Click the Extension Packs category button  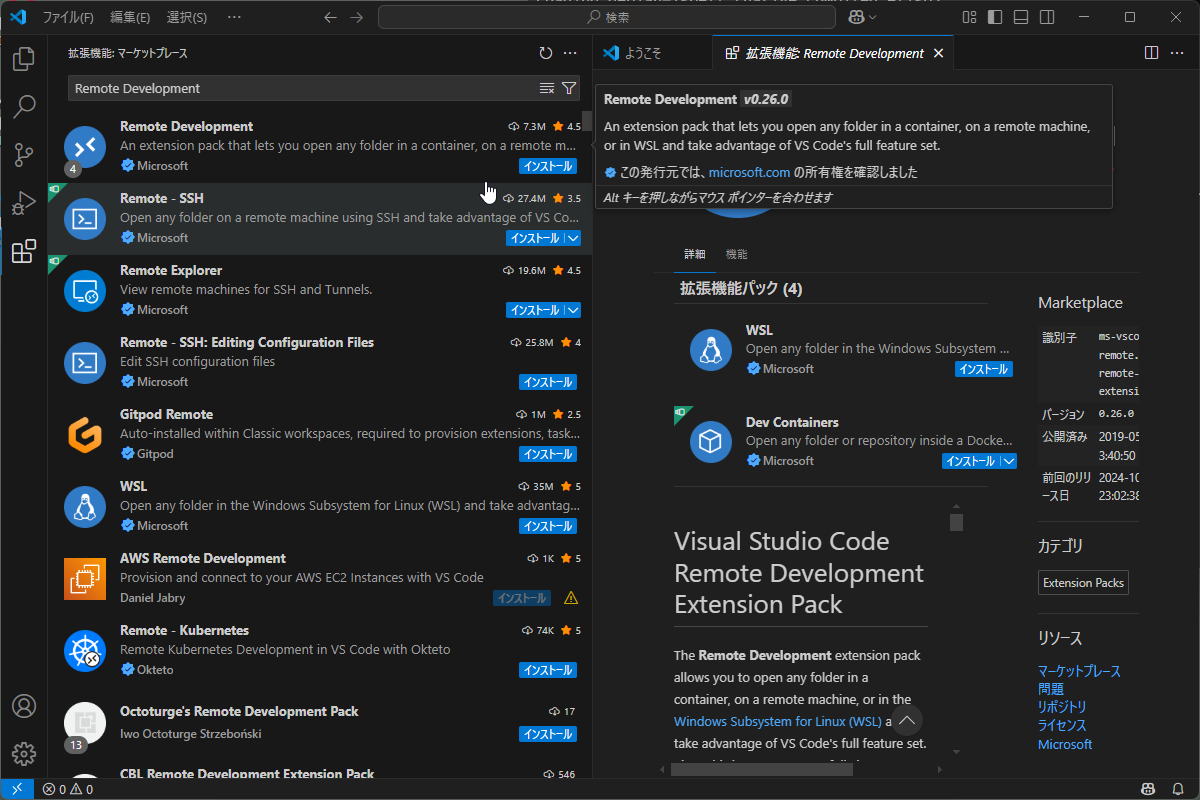[1083, 583]
